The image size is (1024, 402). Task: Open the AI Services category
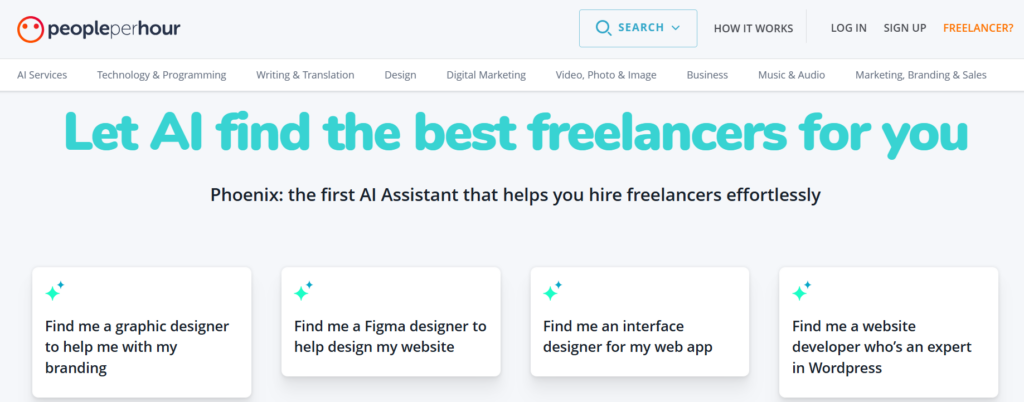click(42, 75)
